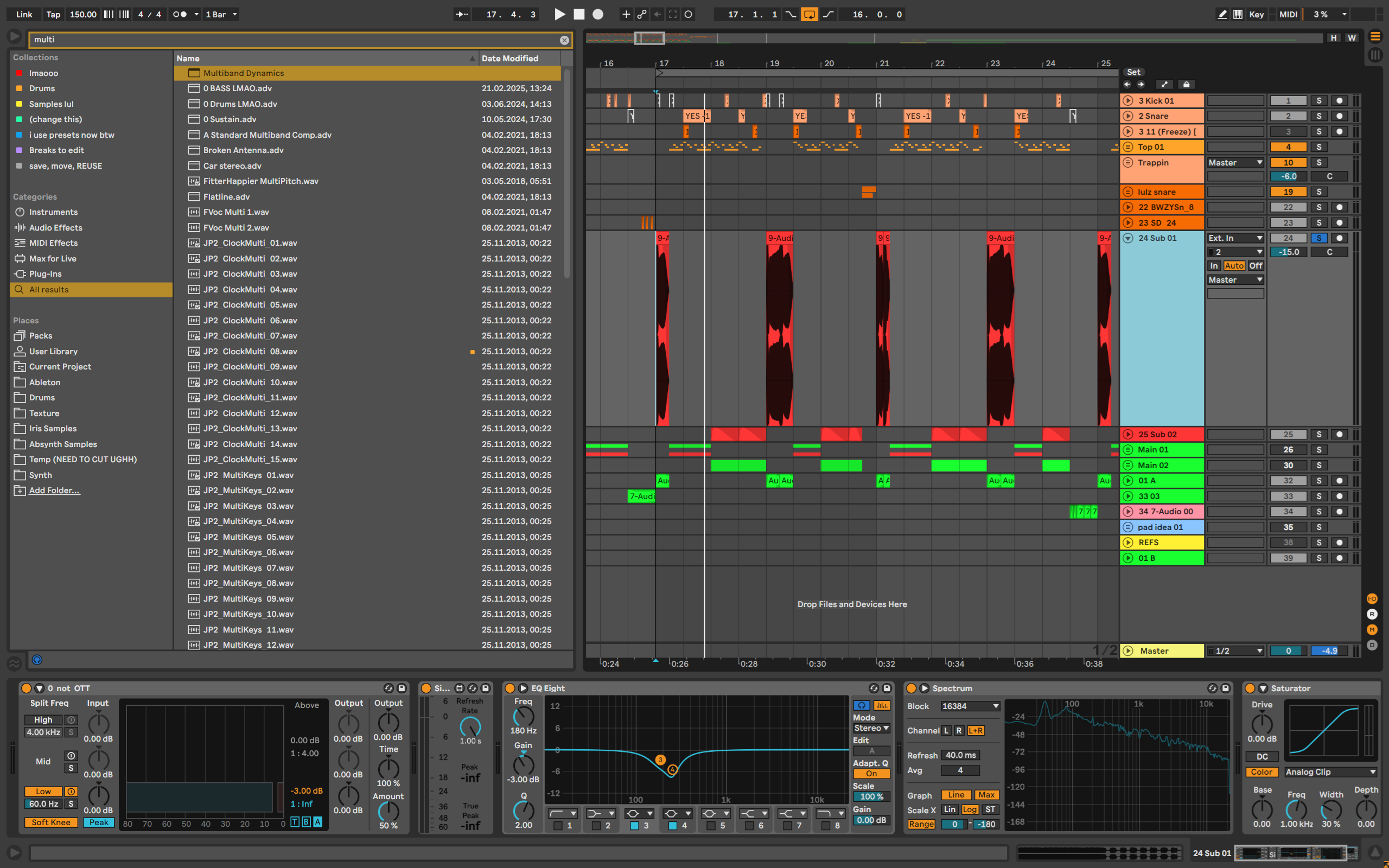
Task: Click the EQ Eight Scale 100 % slider
Action: 871,797
